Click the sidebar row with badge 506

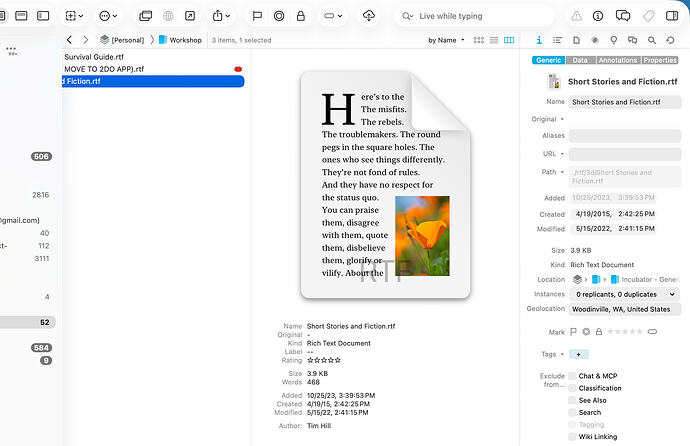(x=28, y=157)
